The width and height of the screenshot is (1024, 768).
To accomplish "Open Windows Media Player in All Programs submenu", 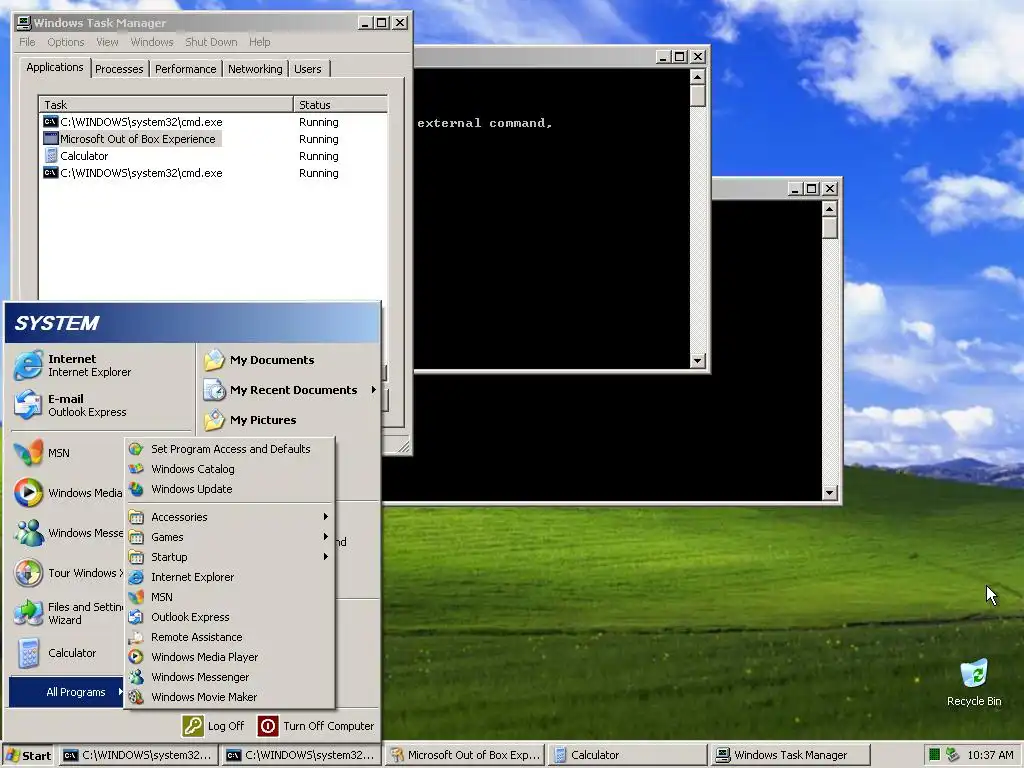I will (230, 657).
